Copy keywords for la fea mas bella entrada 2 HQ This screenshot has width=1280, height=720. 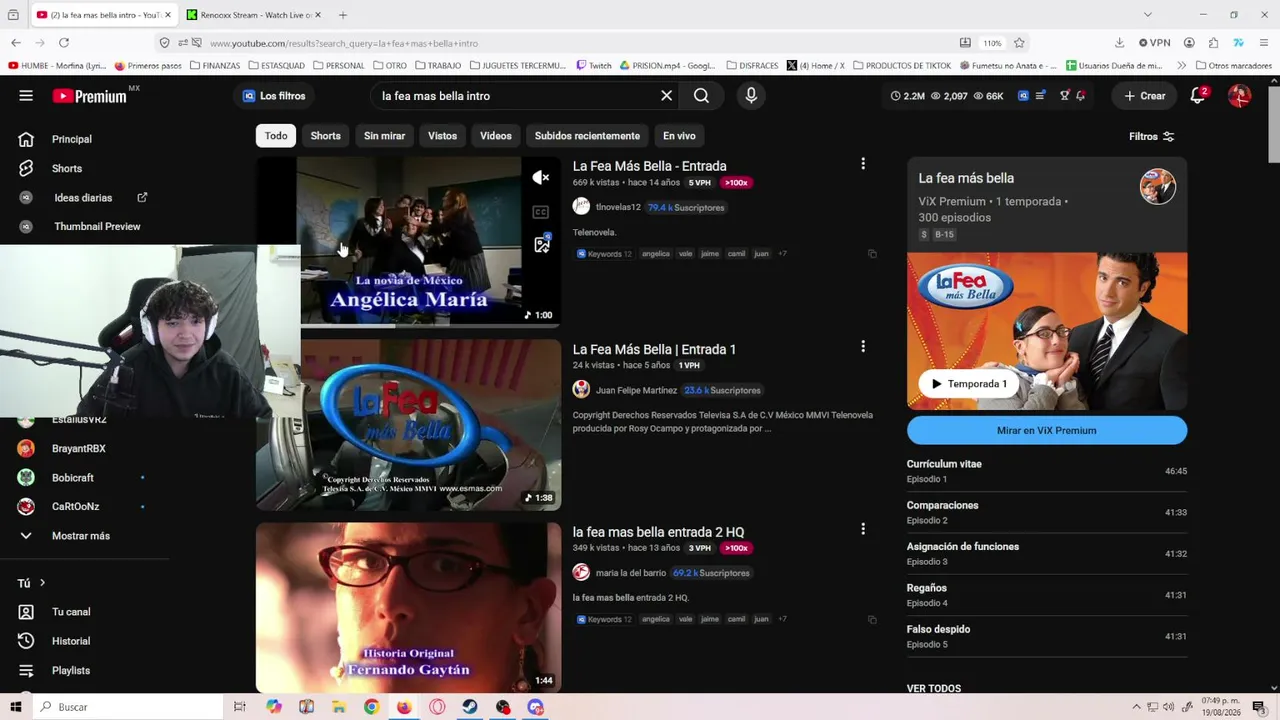[872, 619]
